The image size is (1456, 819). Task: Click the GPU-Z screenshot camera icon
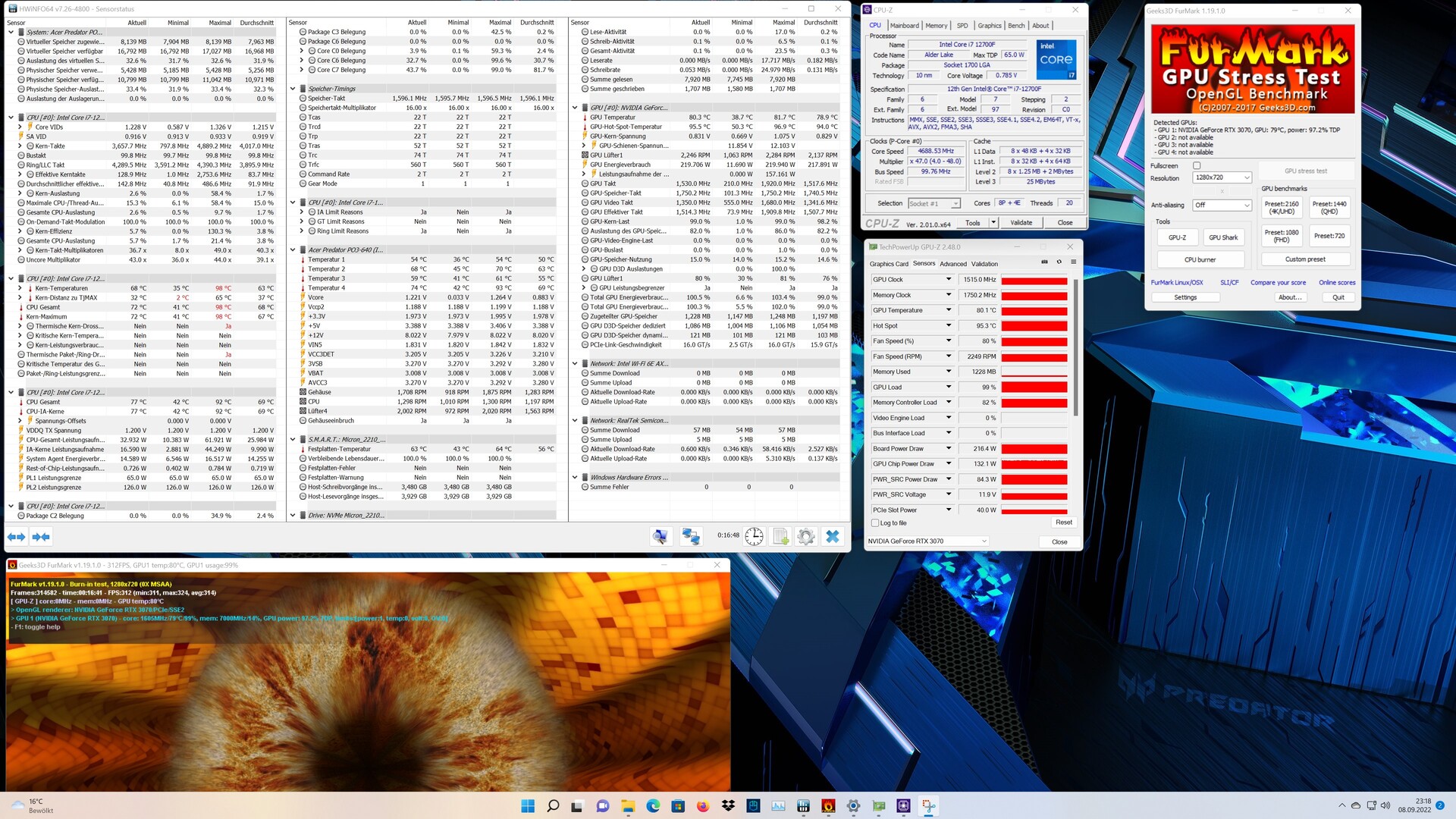[1044, 262]
